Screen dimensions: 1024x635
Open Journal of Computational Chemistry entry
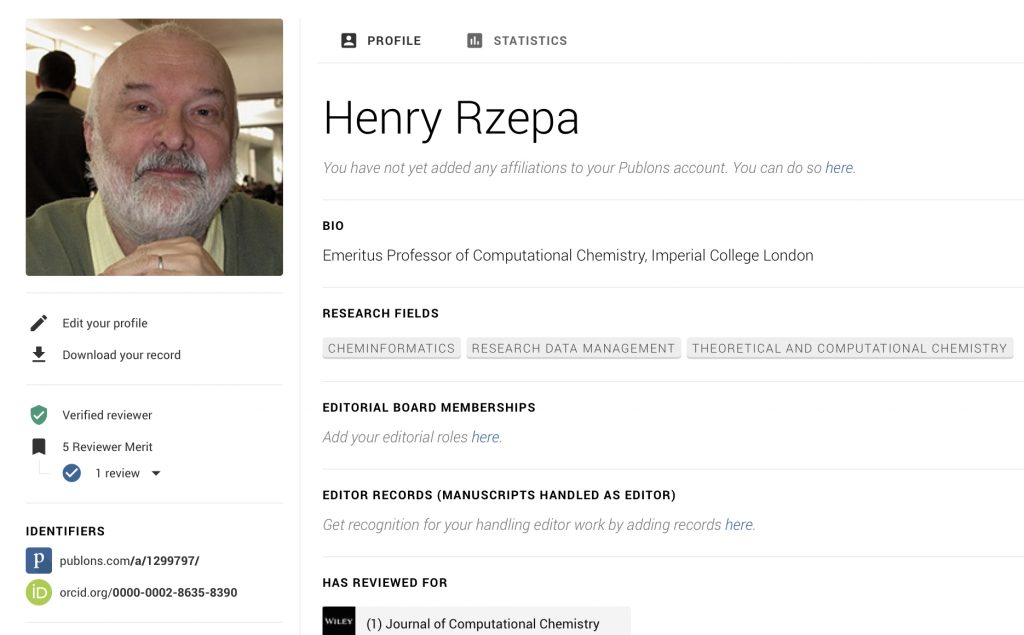(482, 623)
